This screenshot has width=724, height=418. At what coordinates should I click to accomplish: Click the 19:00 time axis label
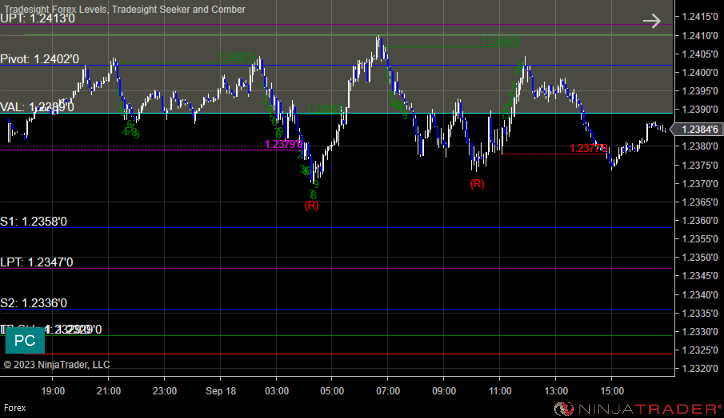tap(53, 391)
